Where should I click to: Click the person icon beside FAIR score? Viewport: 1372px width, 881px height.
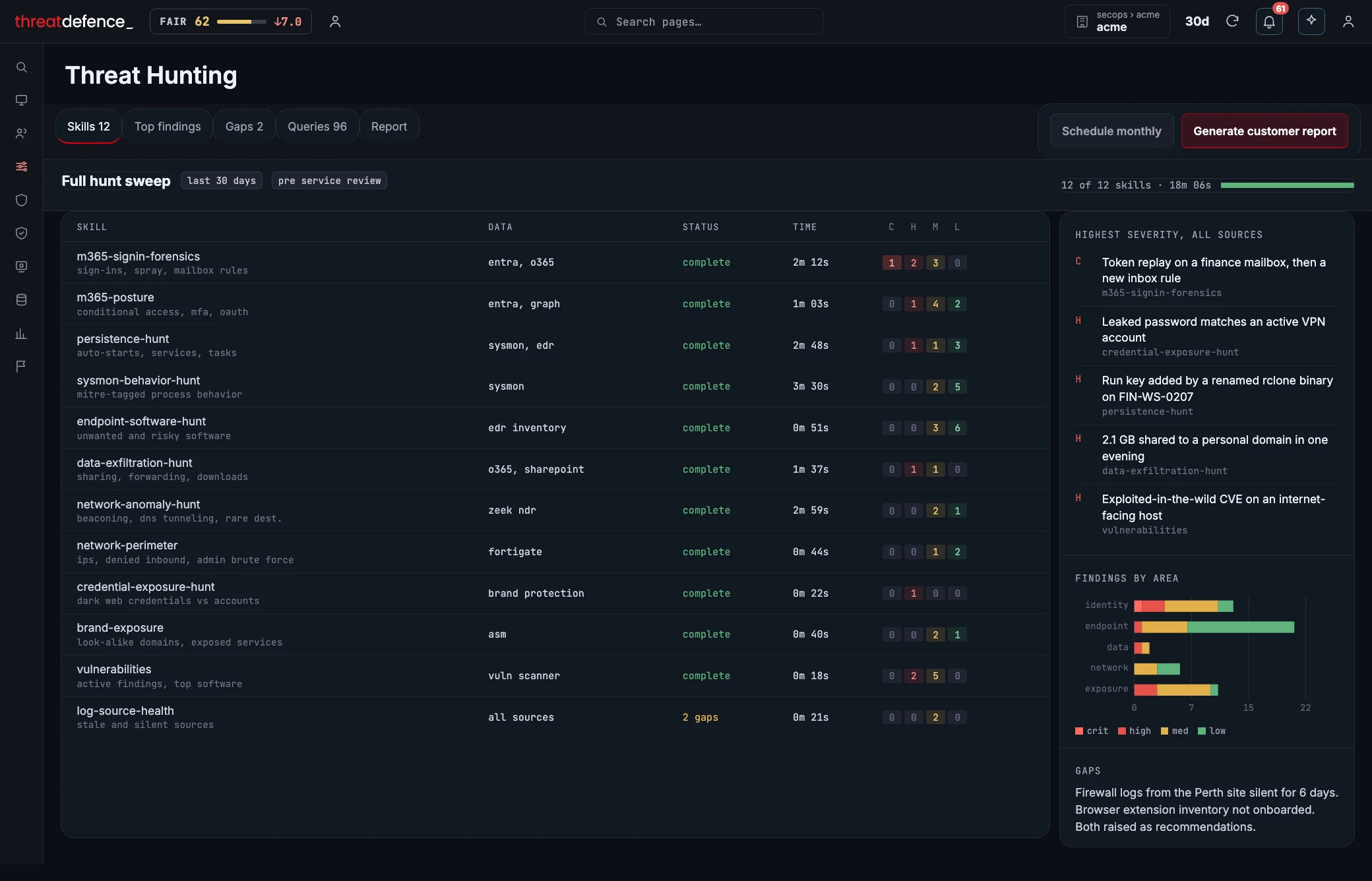click(x=335, y=22)
